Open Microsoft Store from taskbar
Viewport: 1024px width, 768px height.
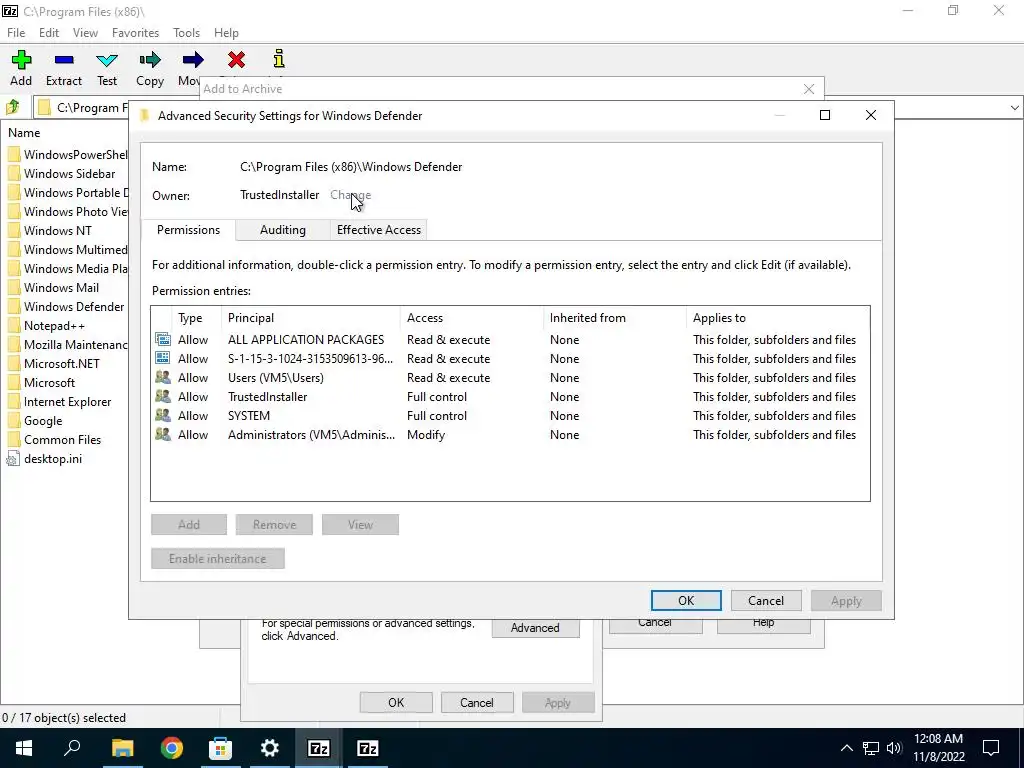(x=220, y=748)
